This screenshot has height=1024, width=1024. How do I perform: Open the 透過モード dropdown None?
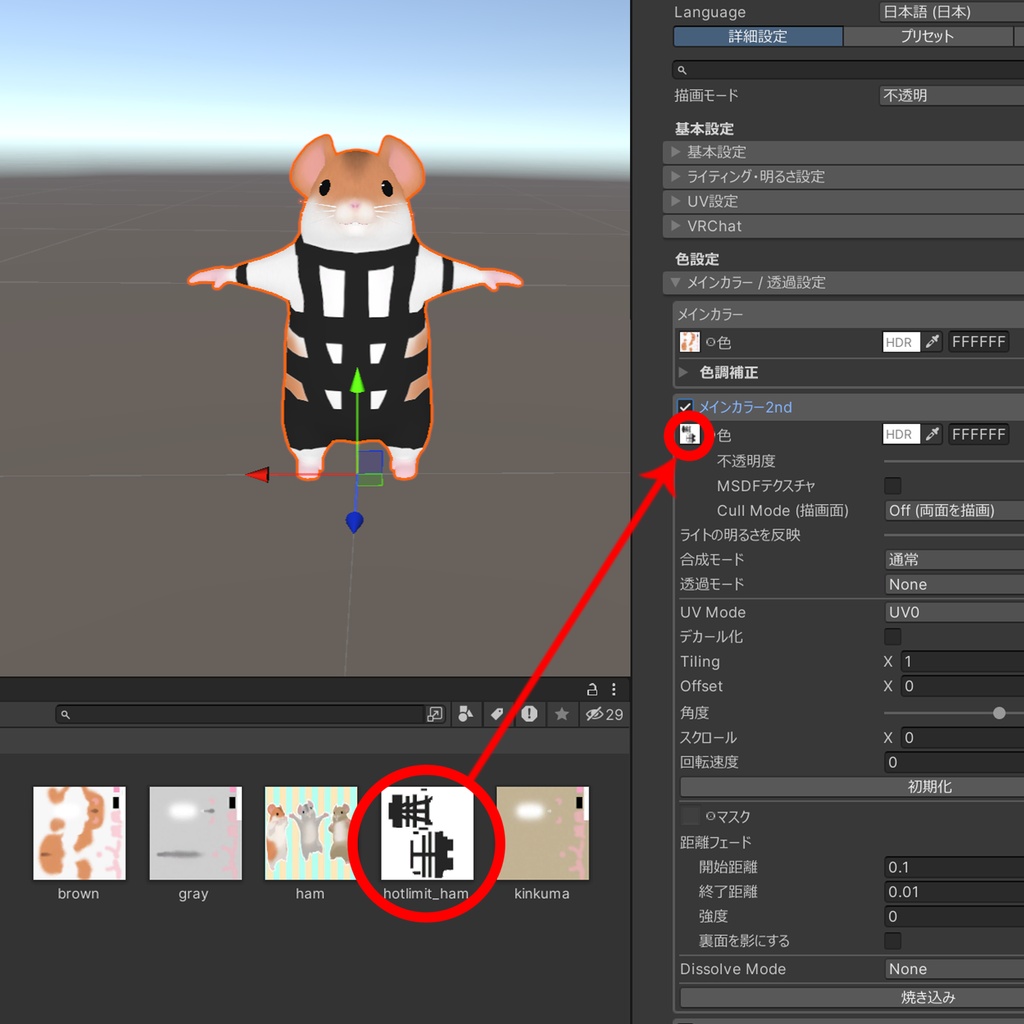click(954, 584)
